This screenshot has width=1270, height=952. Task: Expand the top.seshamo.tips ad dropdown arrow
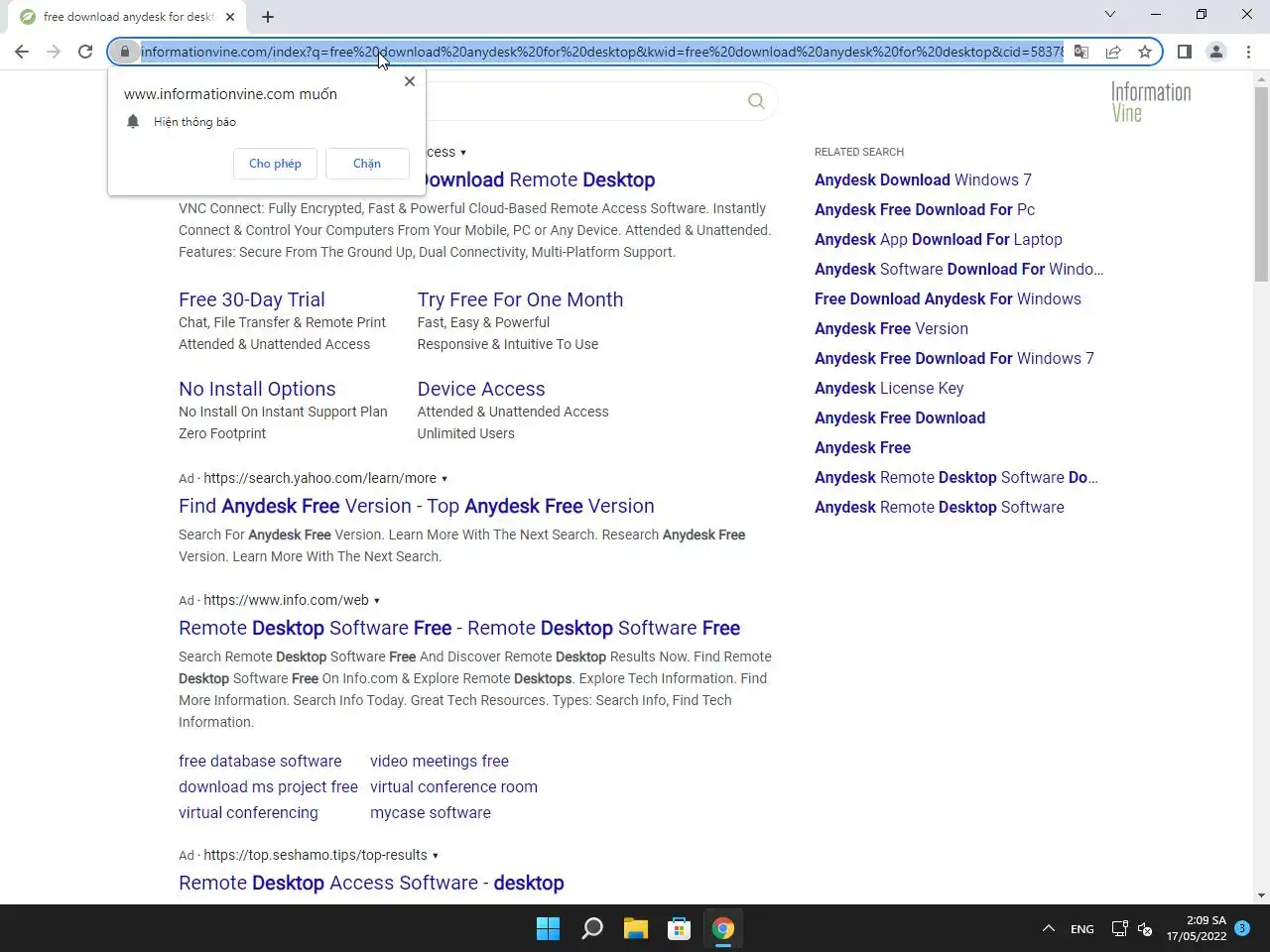[x=436, y=856]
